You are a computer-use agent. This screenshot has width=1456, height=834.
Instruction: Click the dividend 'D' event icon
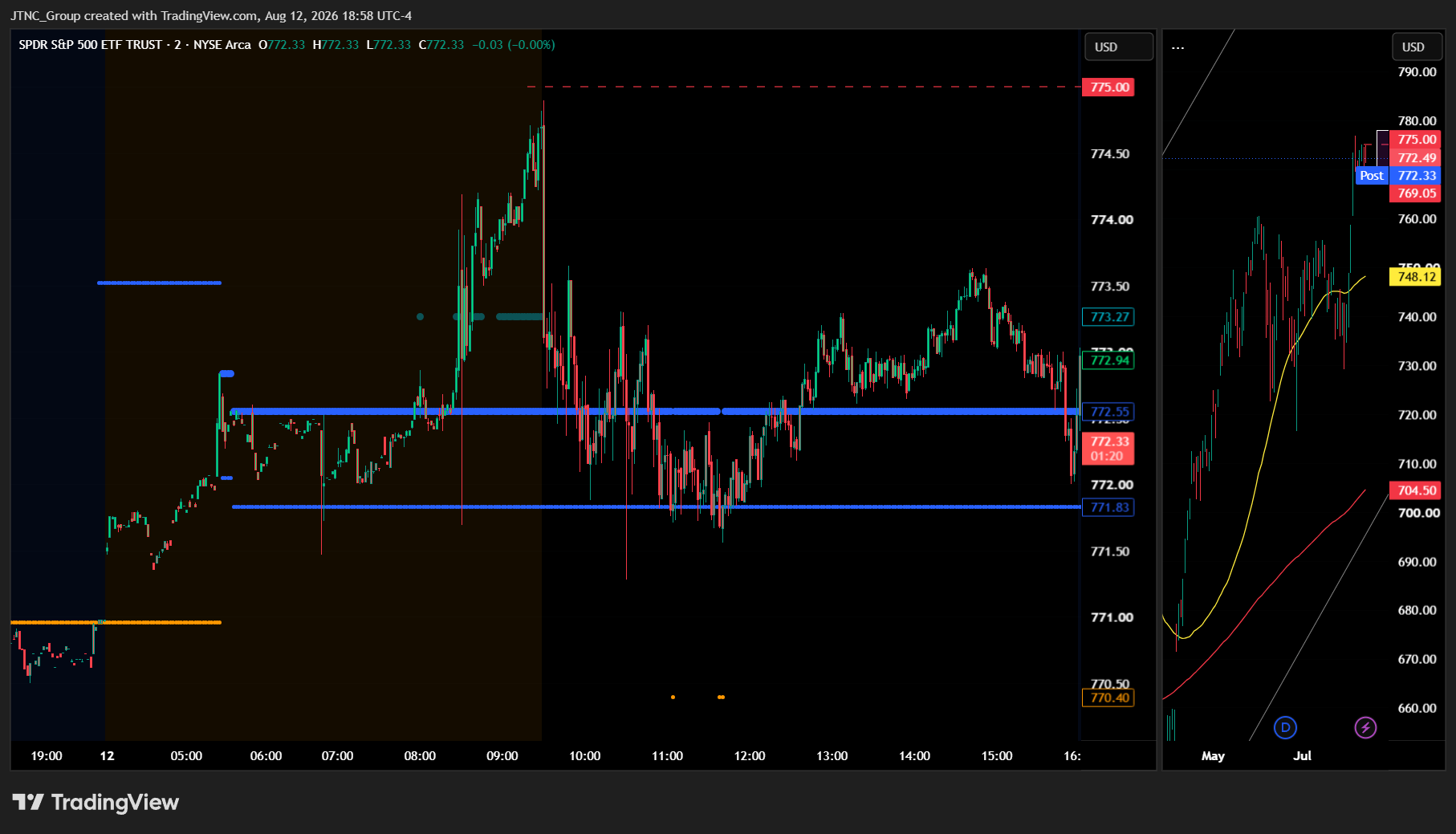1285,727
